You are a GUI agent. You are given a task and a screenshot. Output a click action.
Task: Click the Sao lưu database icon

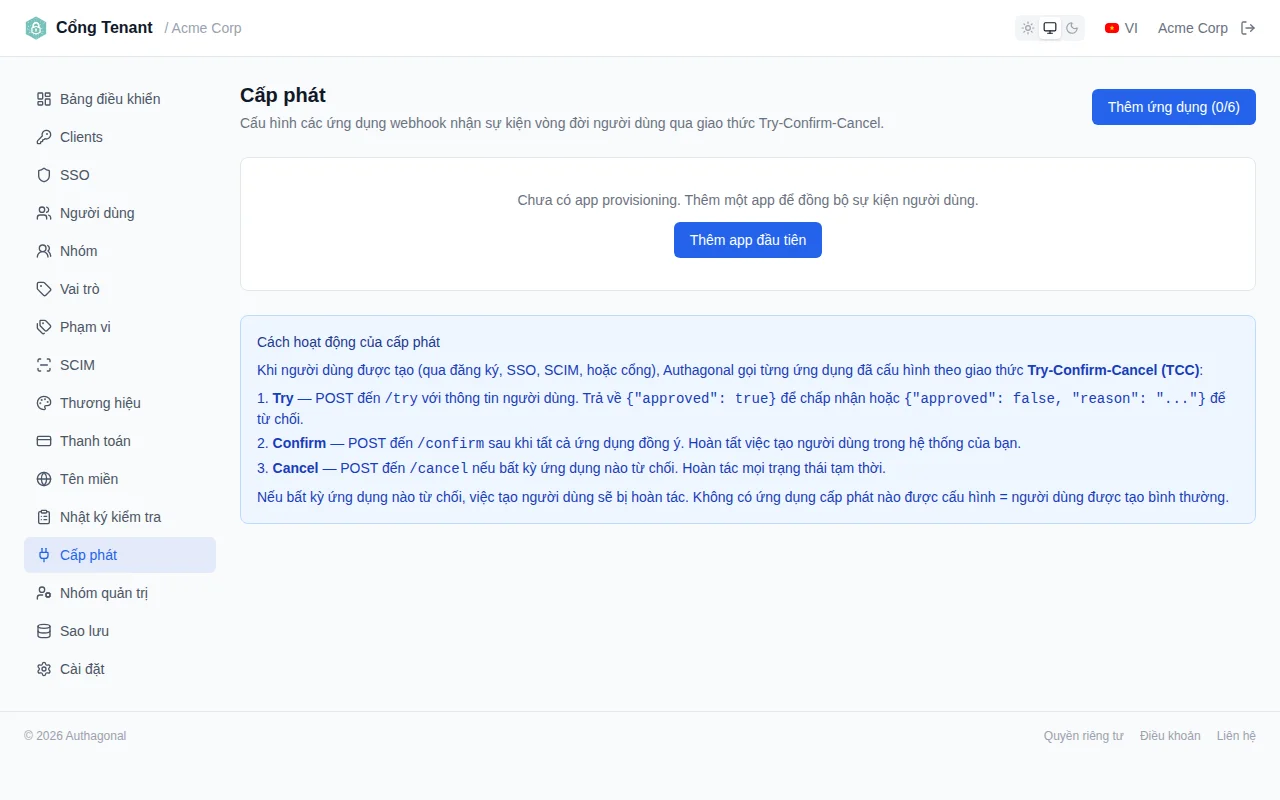44,631
